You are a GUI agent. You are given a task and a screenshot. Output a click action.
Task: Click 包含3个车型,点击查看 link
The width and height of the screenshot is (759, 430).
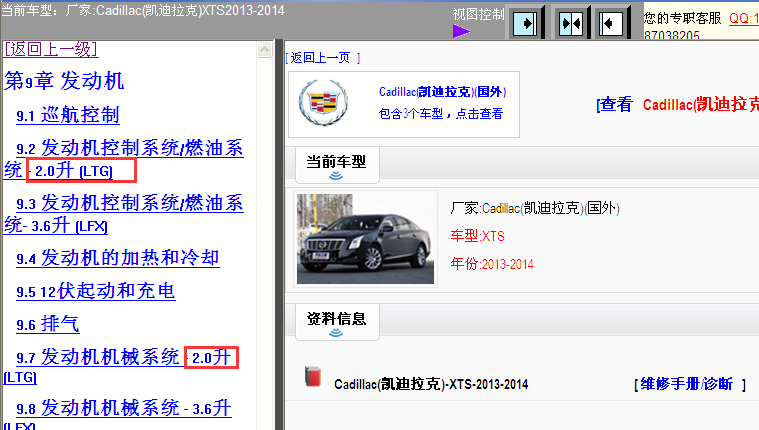[440, 114]
